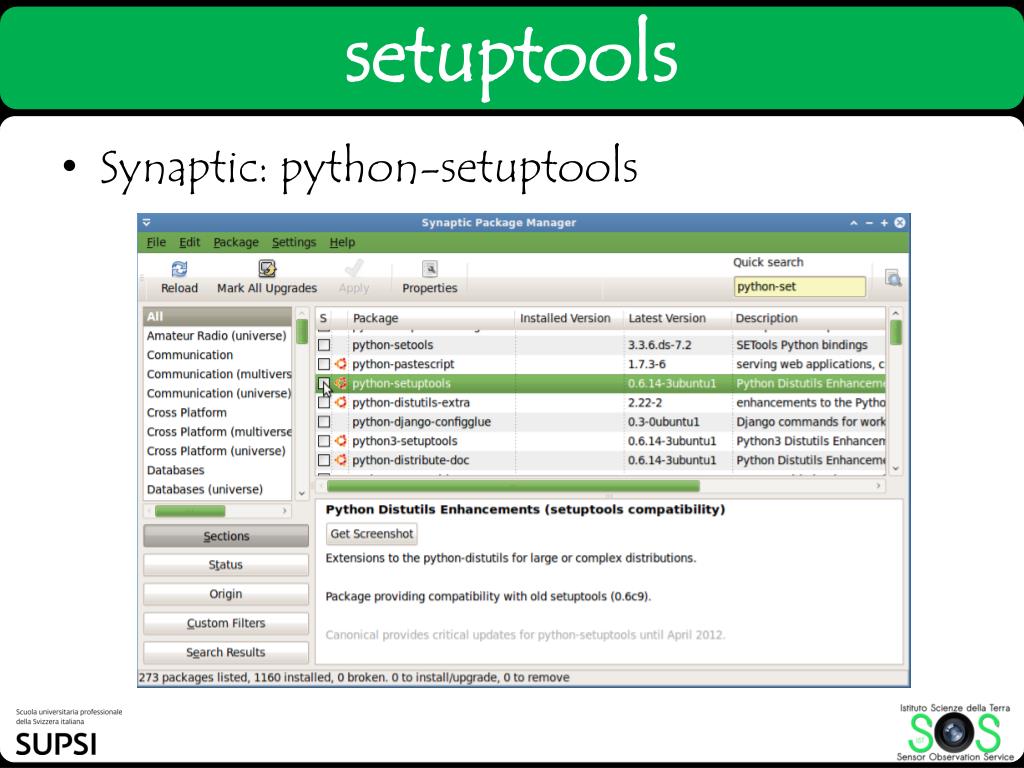The height and width of the screenshot is (768, 1024).
Task: Click the Reload toolbar icon
Action: click(179, 268)
